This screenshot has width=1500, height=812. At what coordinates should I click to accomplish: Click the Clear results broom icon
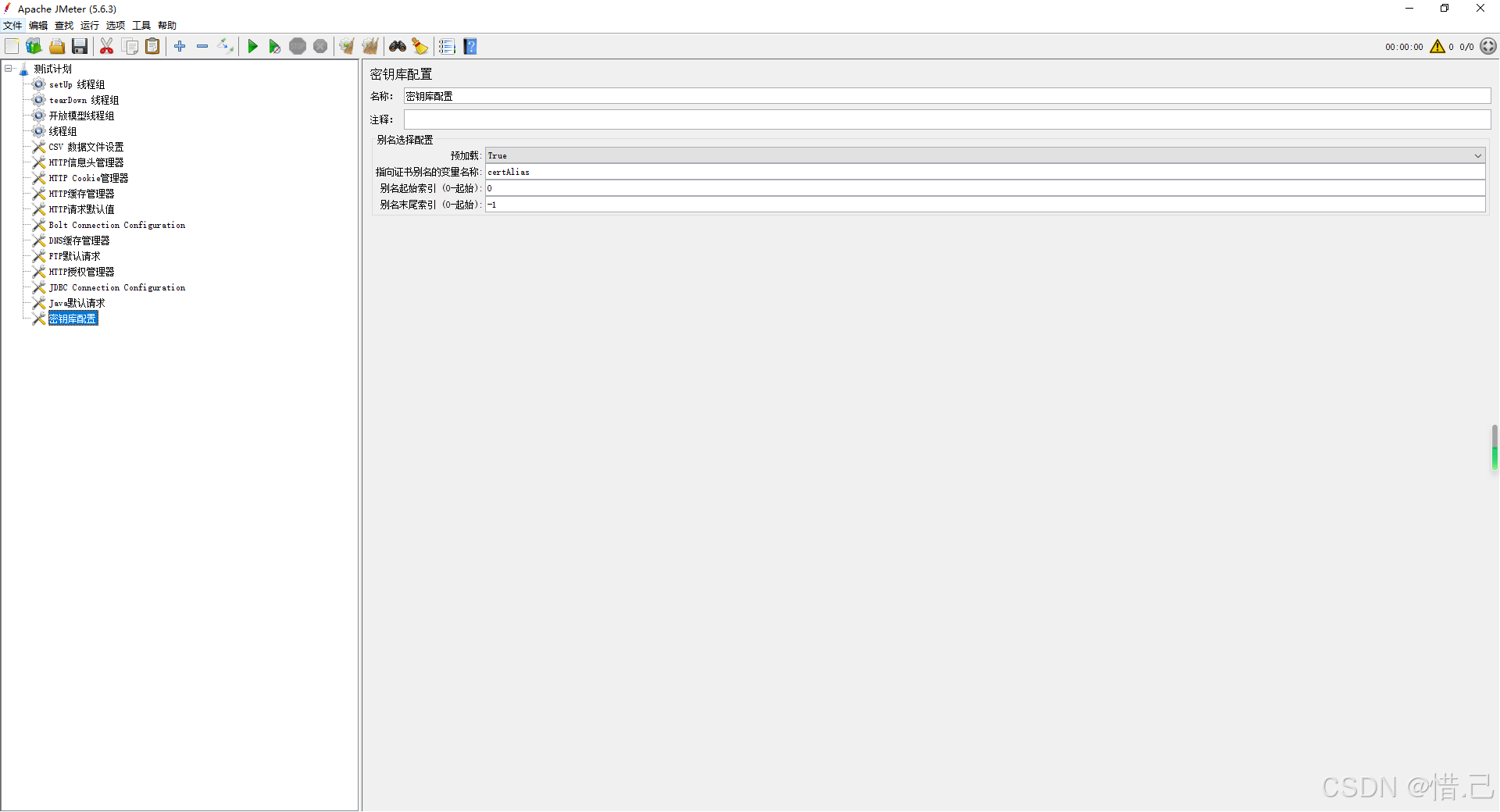click(347, 47)
